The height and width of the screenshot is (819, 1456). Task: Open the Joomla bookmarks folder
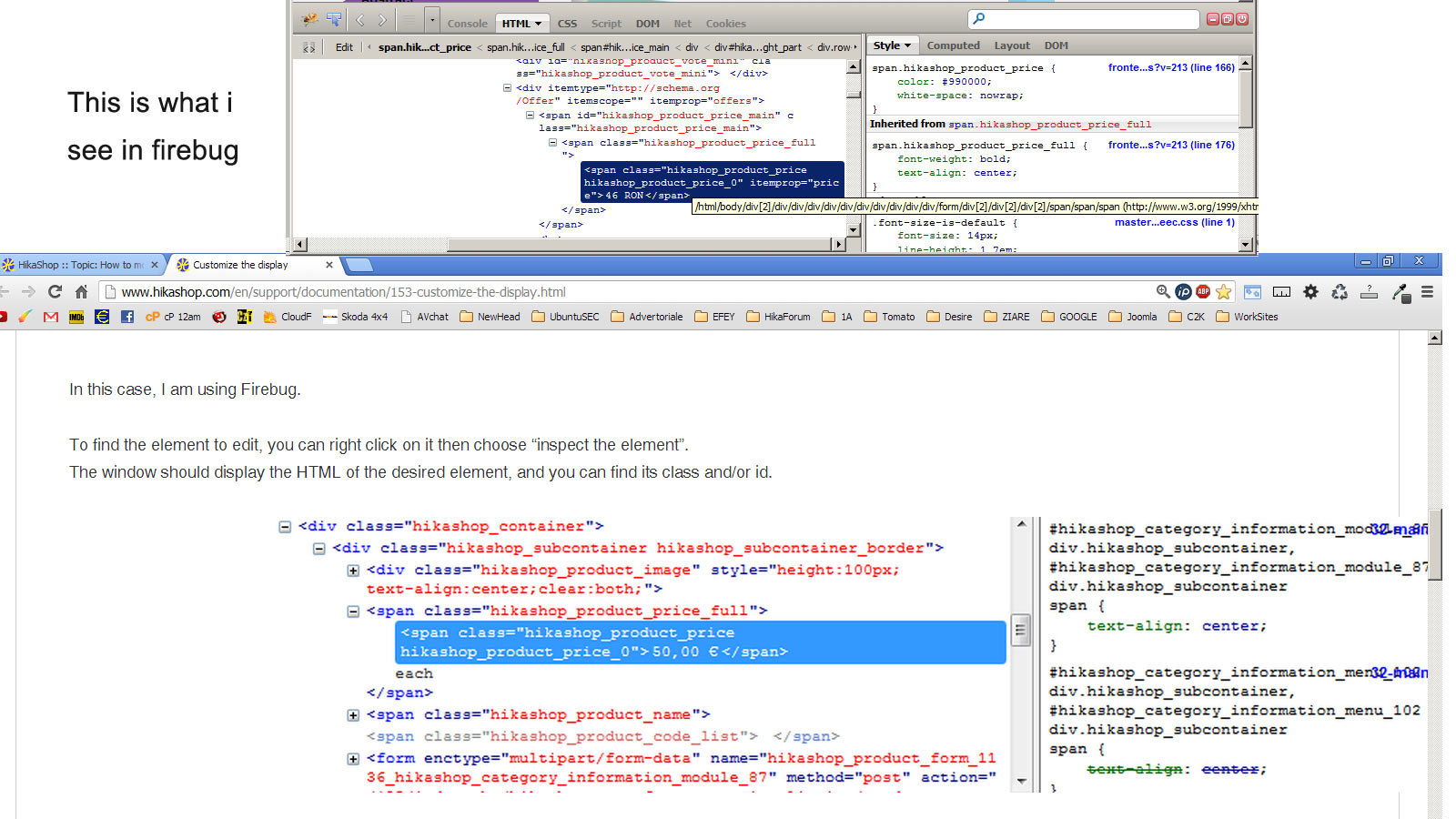[1132, 317]
